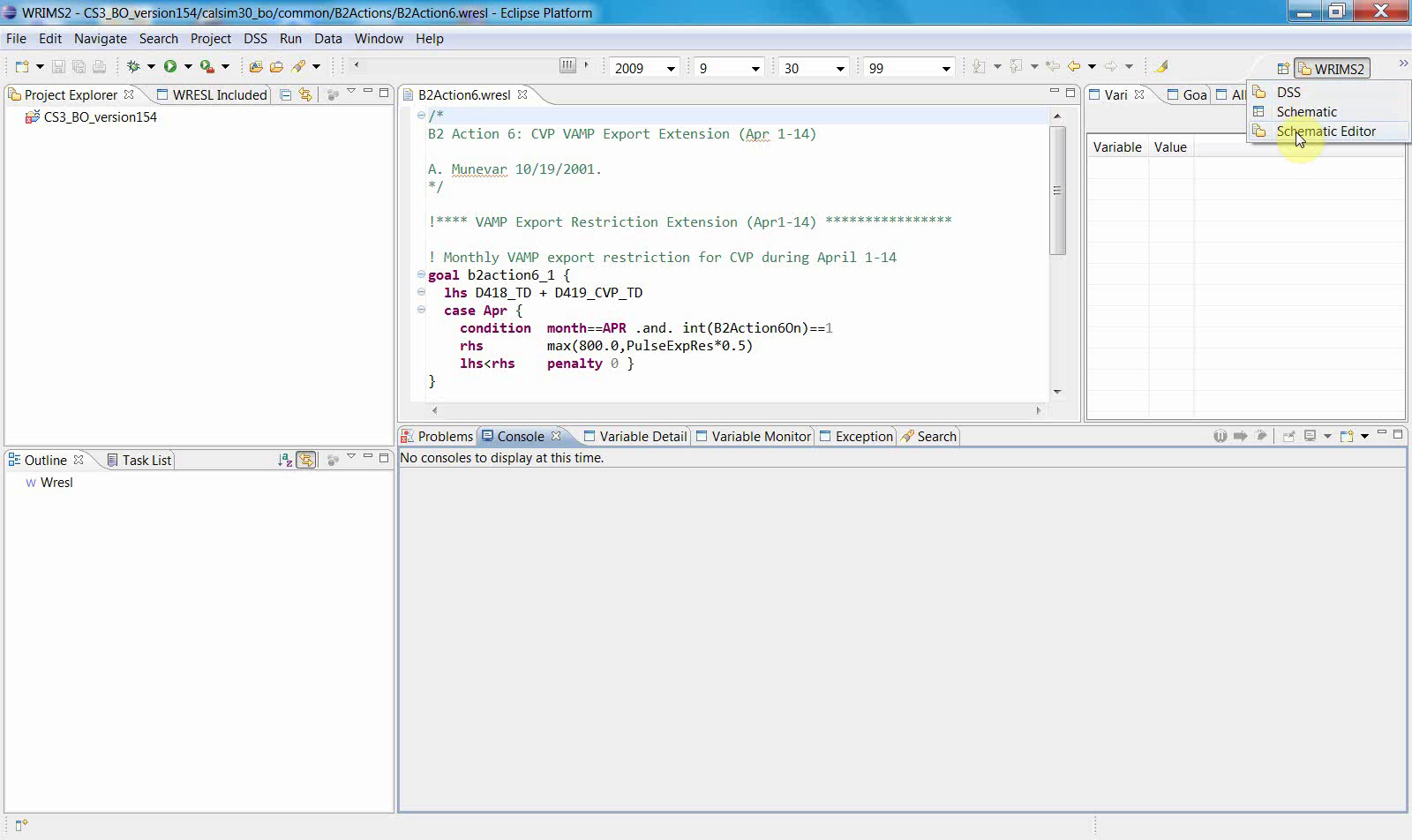Minimize the Console panel

(1382, 433)
